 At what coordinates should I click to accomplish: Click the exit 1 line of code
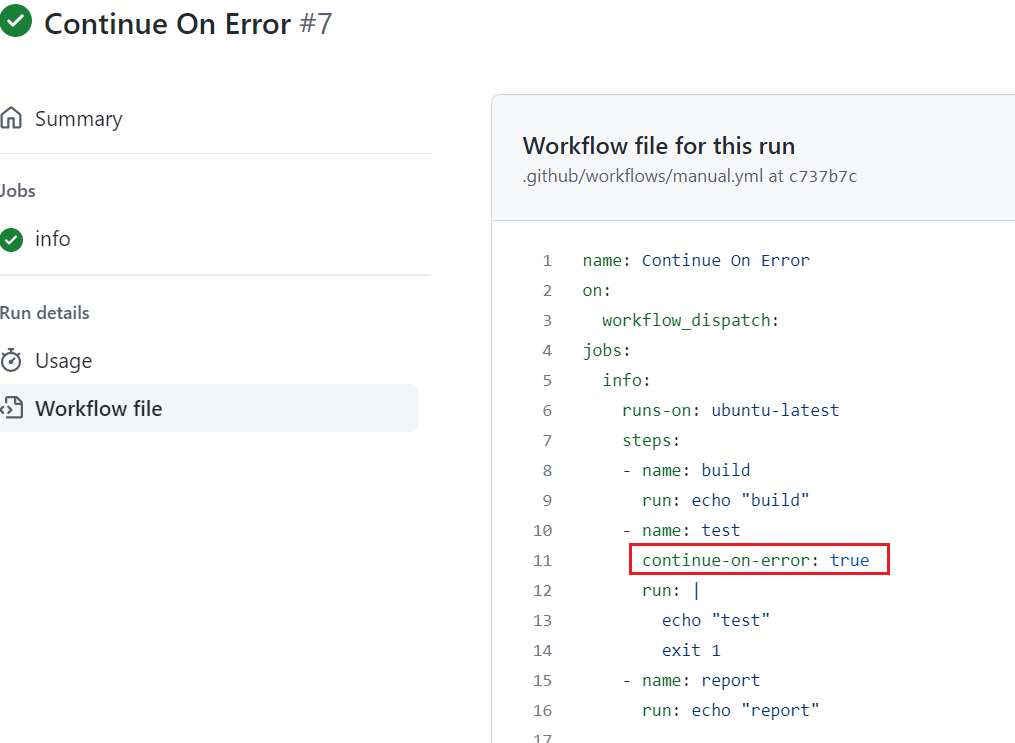(x=691, y=650)
